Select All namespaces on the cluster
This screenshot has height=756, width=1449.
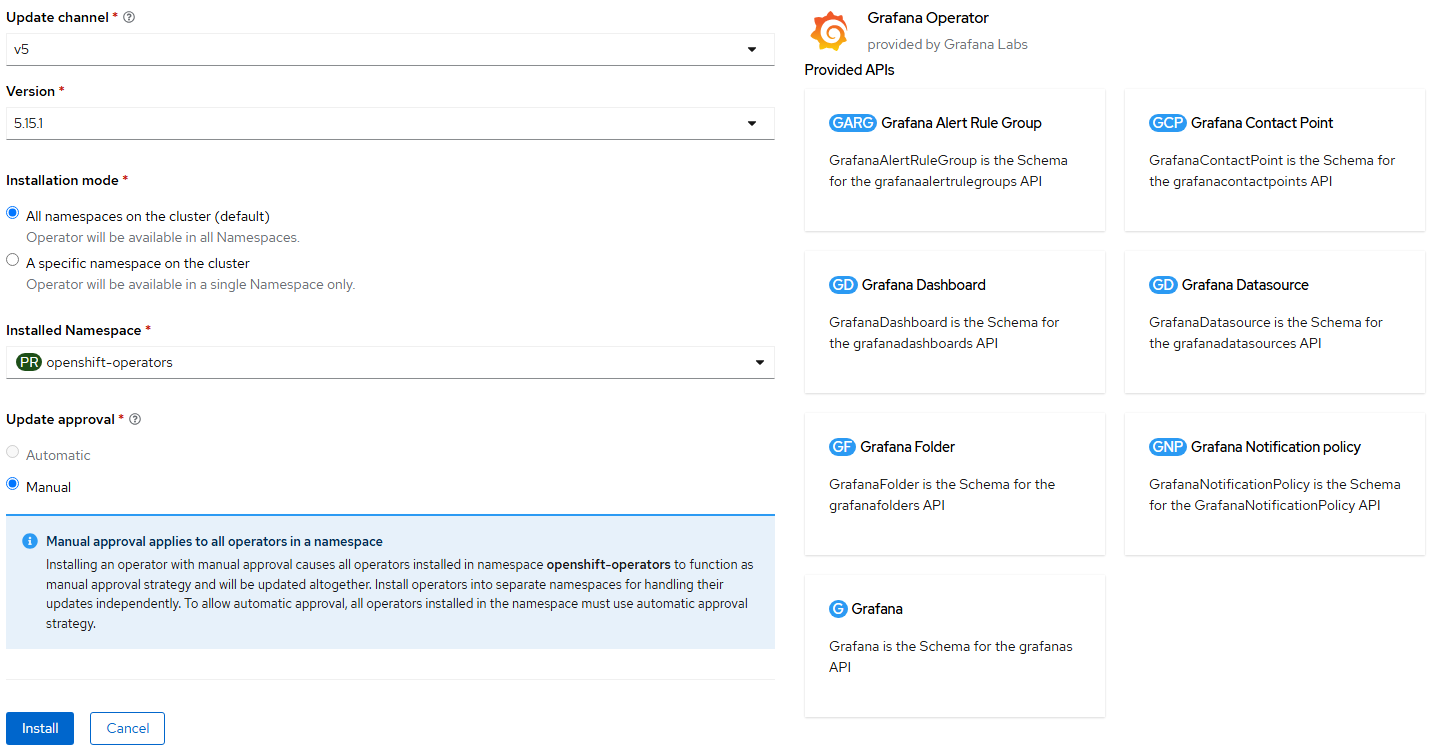tap(12, 212)
